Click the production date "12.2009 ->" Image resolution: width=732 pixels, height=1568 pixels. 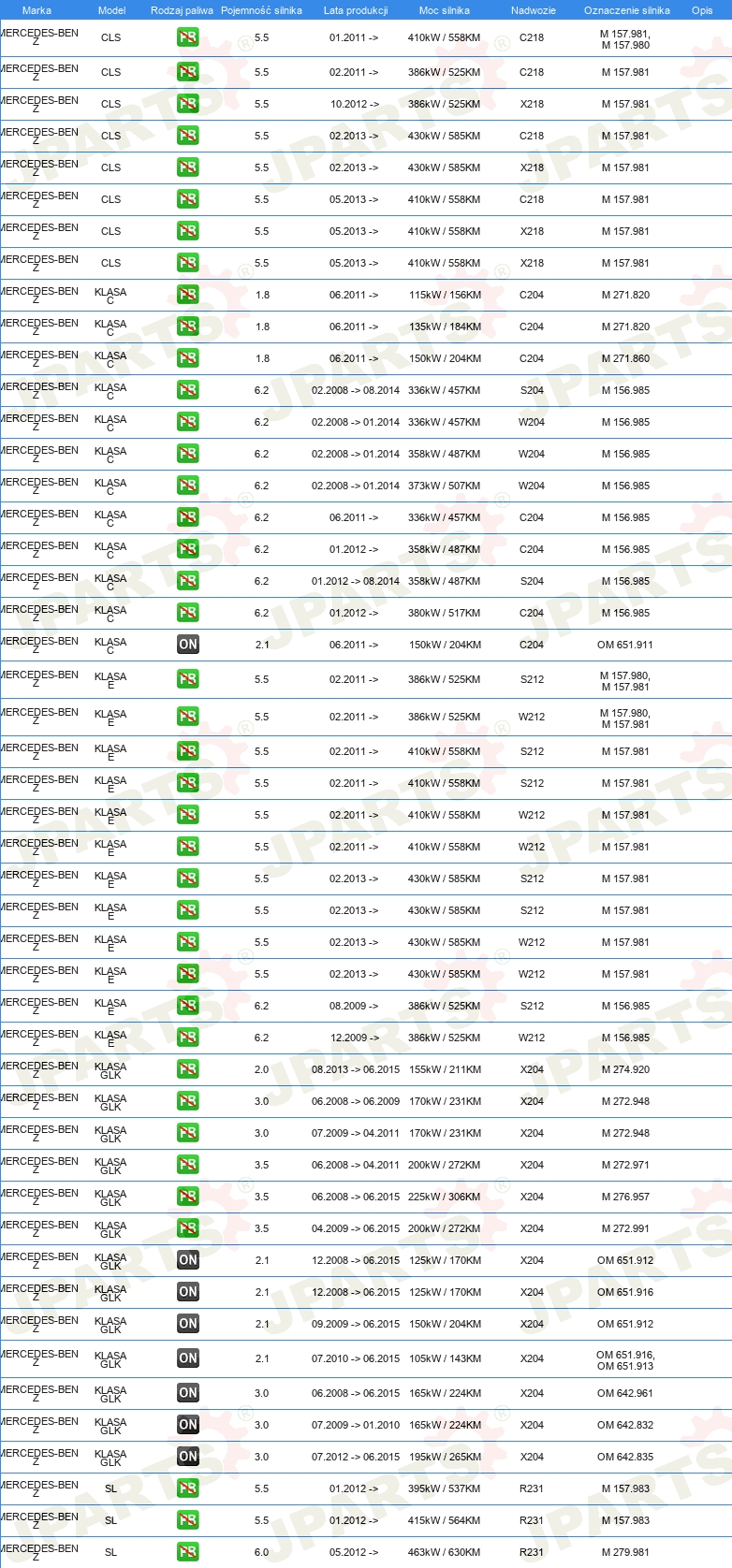355,1038
